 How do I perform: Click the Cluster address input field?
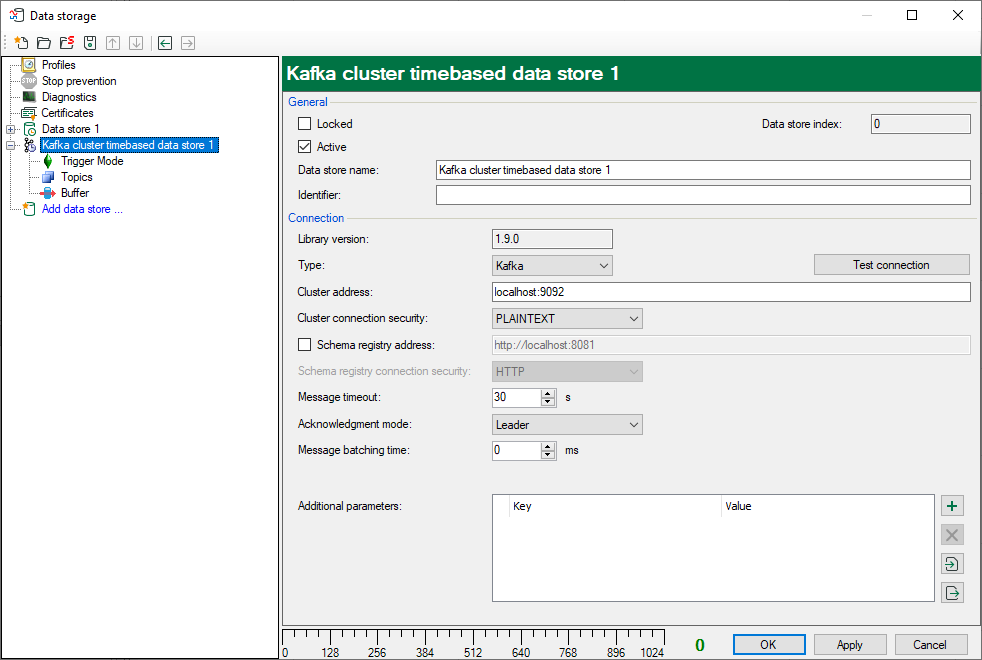[x=731, y=292]
